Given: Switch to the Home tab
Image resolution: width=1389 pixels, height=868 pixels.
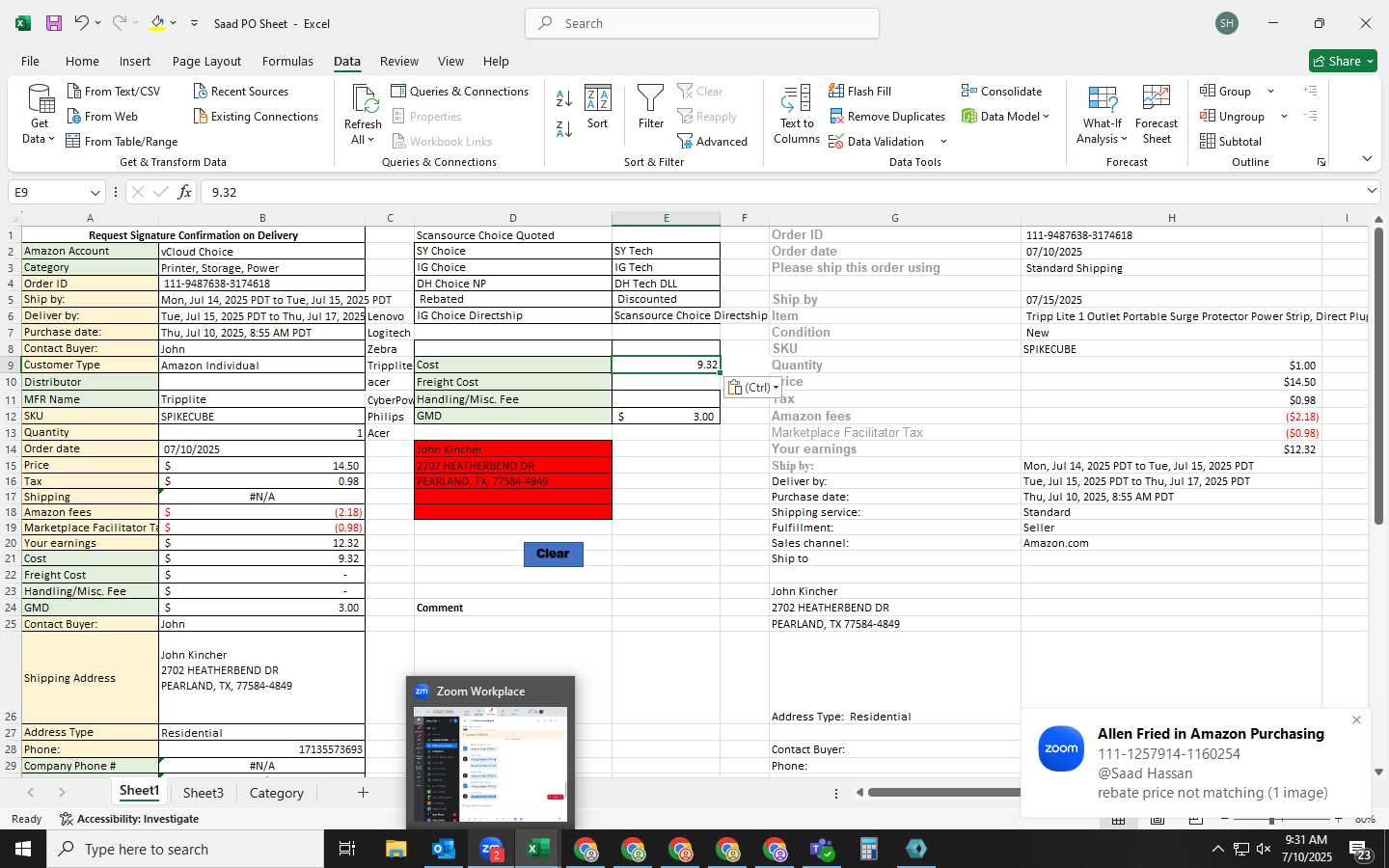Looking at the screenshot, I should [x=82, y=61].
